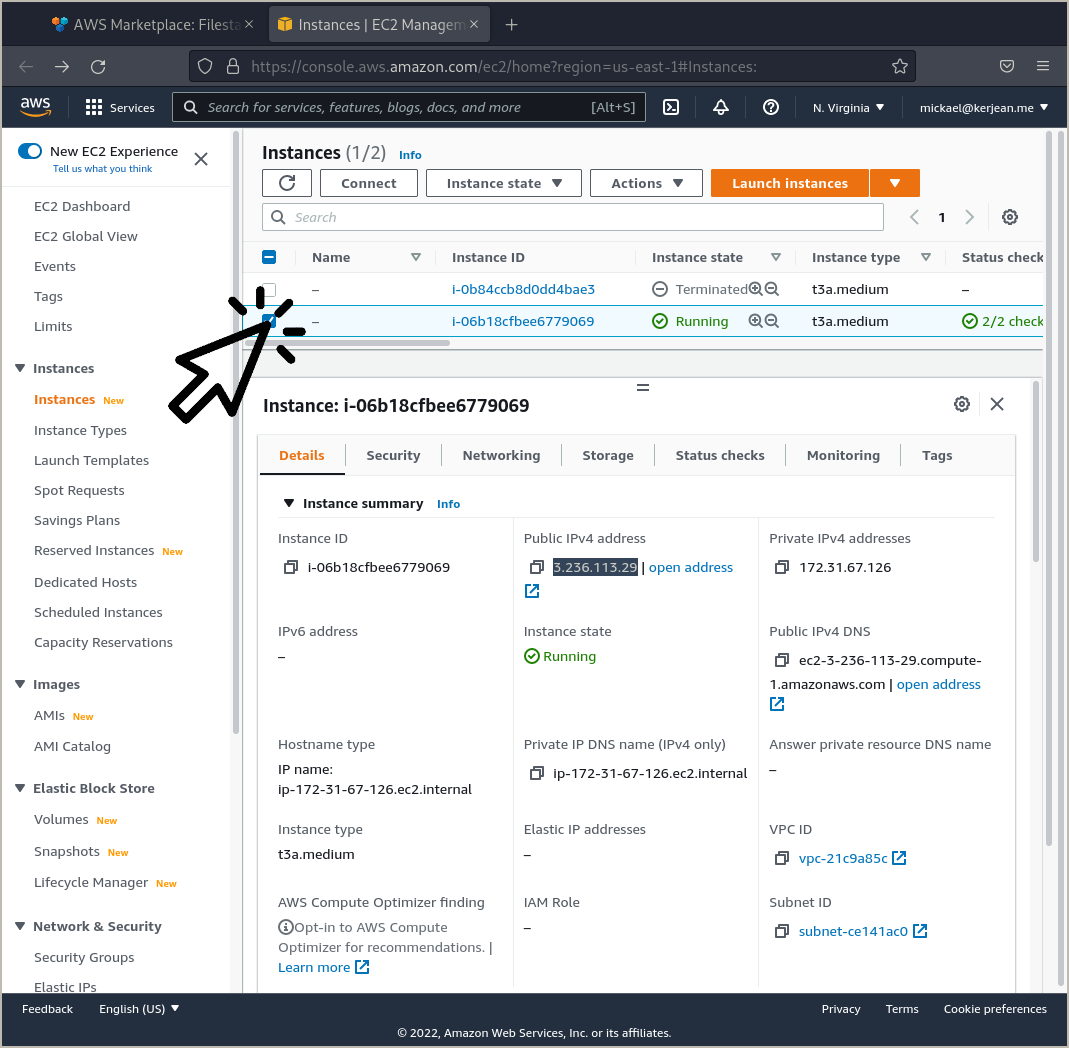
Task: Click the Launch instances button
Action: point(789,183)
